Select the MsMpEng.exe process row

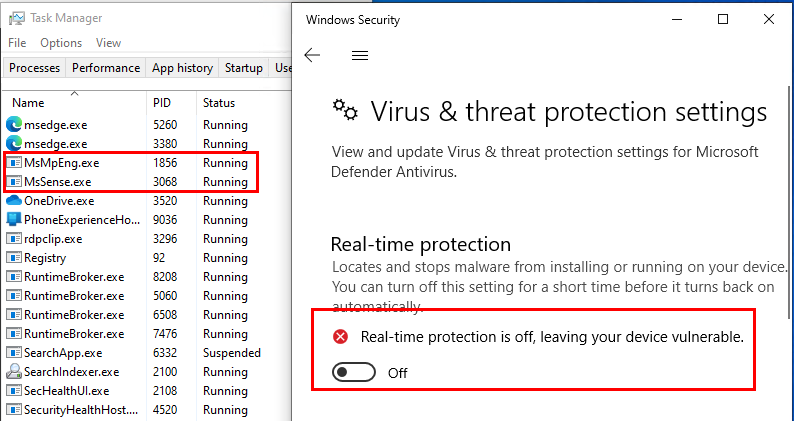tap(62, 163)
